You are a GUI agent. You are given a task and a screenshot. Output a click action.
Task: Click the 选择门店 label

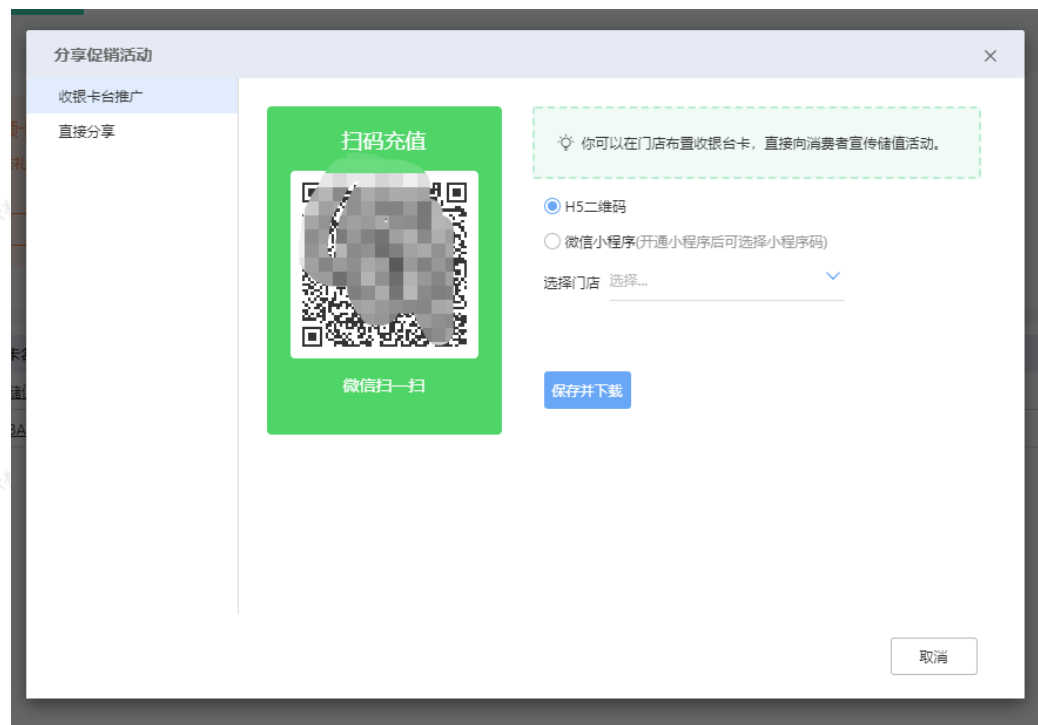(x=571, y=283)
